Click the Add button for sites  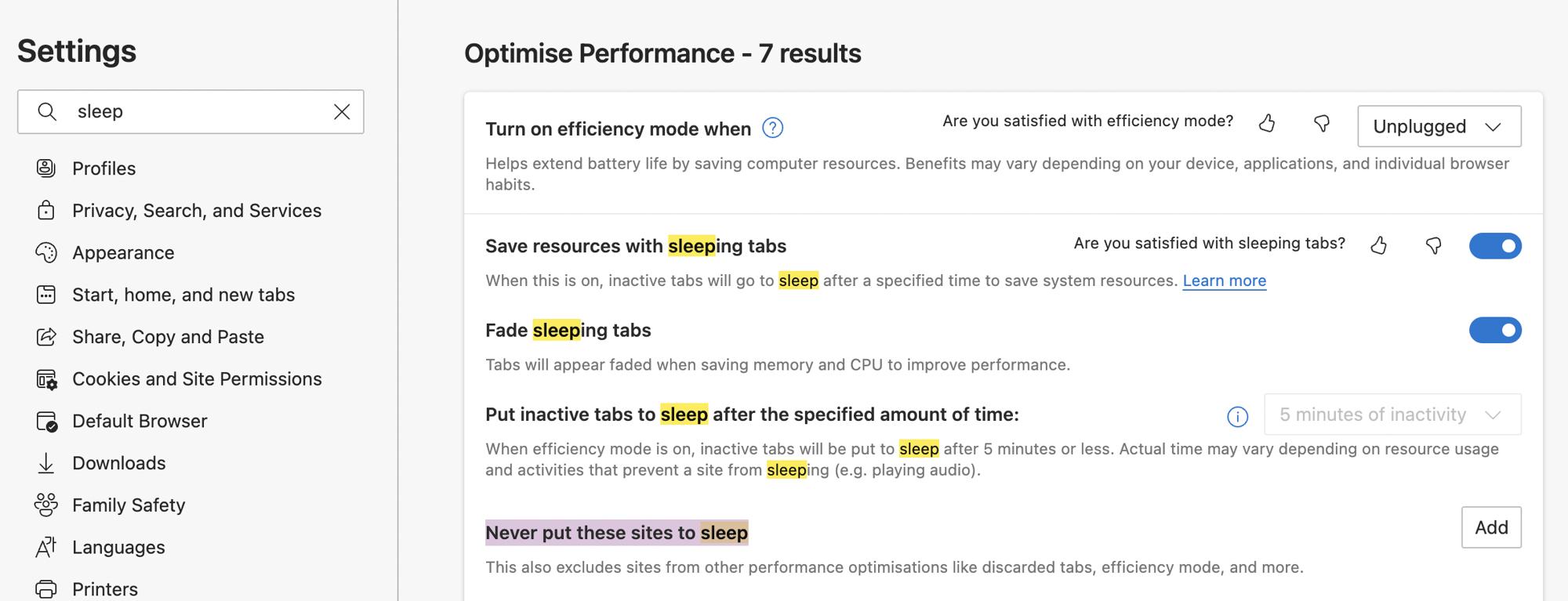1490,527
